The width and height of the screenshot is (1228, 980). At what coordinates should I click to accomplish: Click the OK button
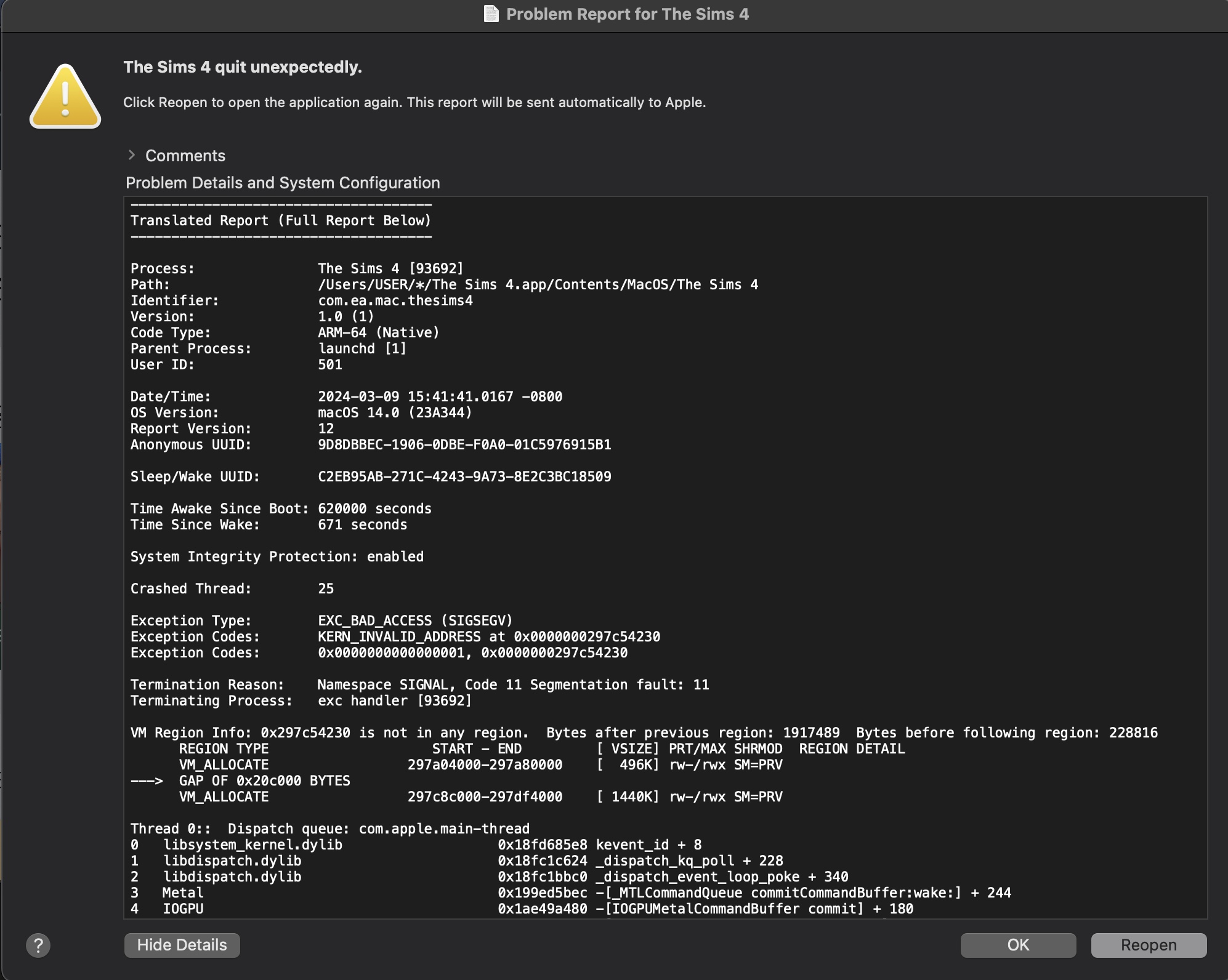(1018, 945)
